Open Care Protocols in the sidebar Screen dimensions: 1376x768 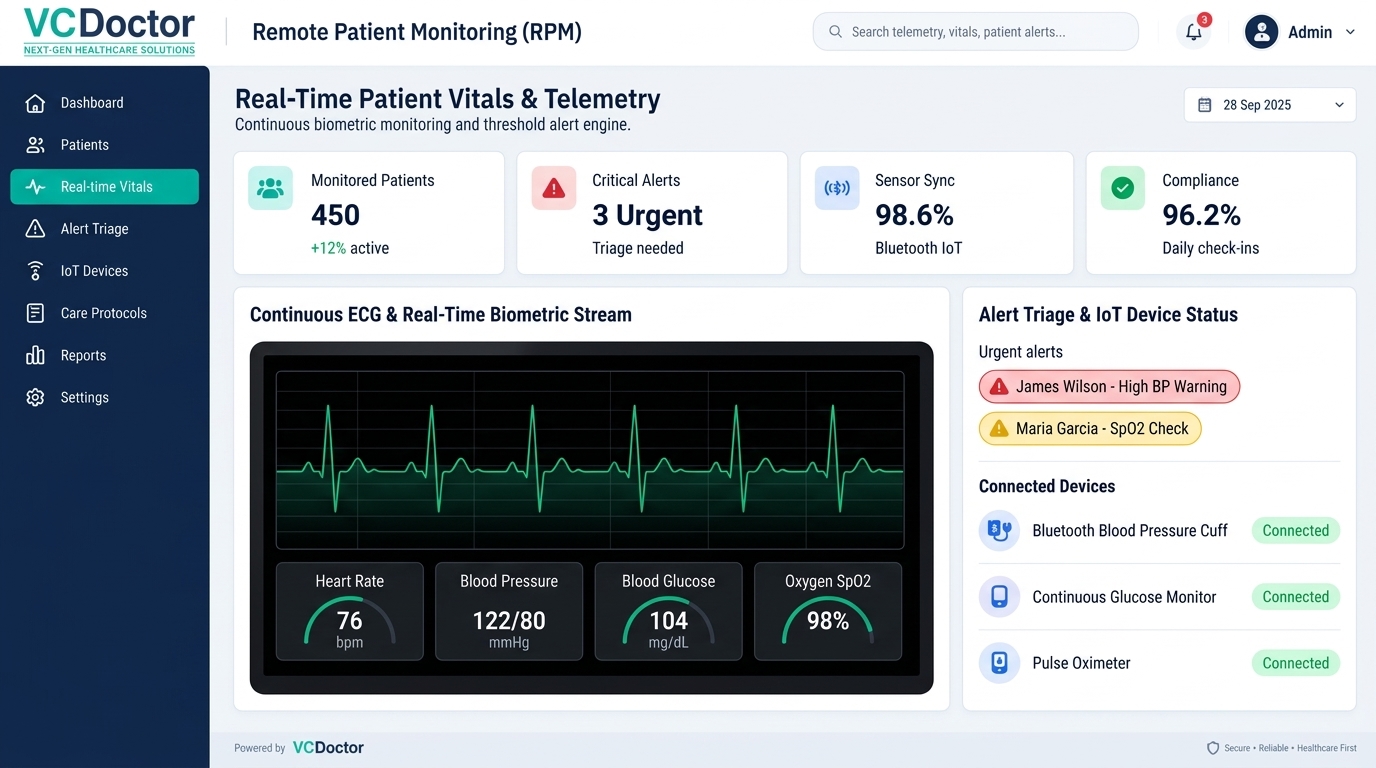pyautogui.click(x=105, y=313)
